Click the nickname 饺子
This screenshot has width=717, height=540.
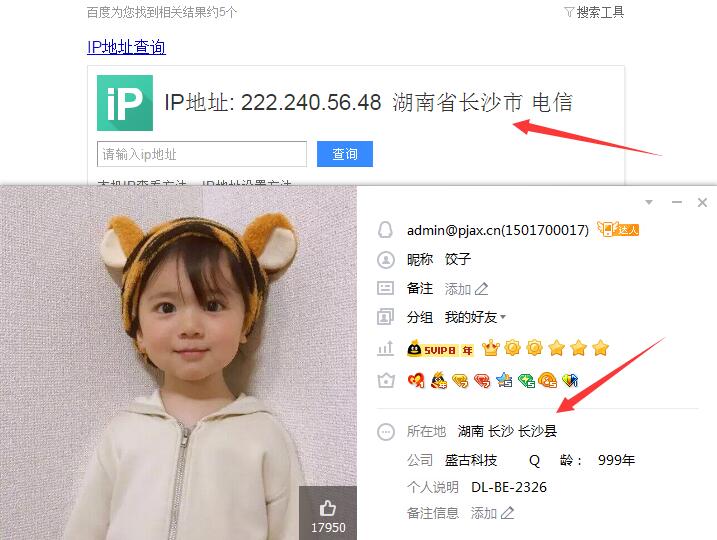pyautogui.click(x=458, y=259)
